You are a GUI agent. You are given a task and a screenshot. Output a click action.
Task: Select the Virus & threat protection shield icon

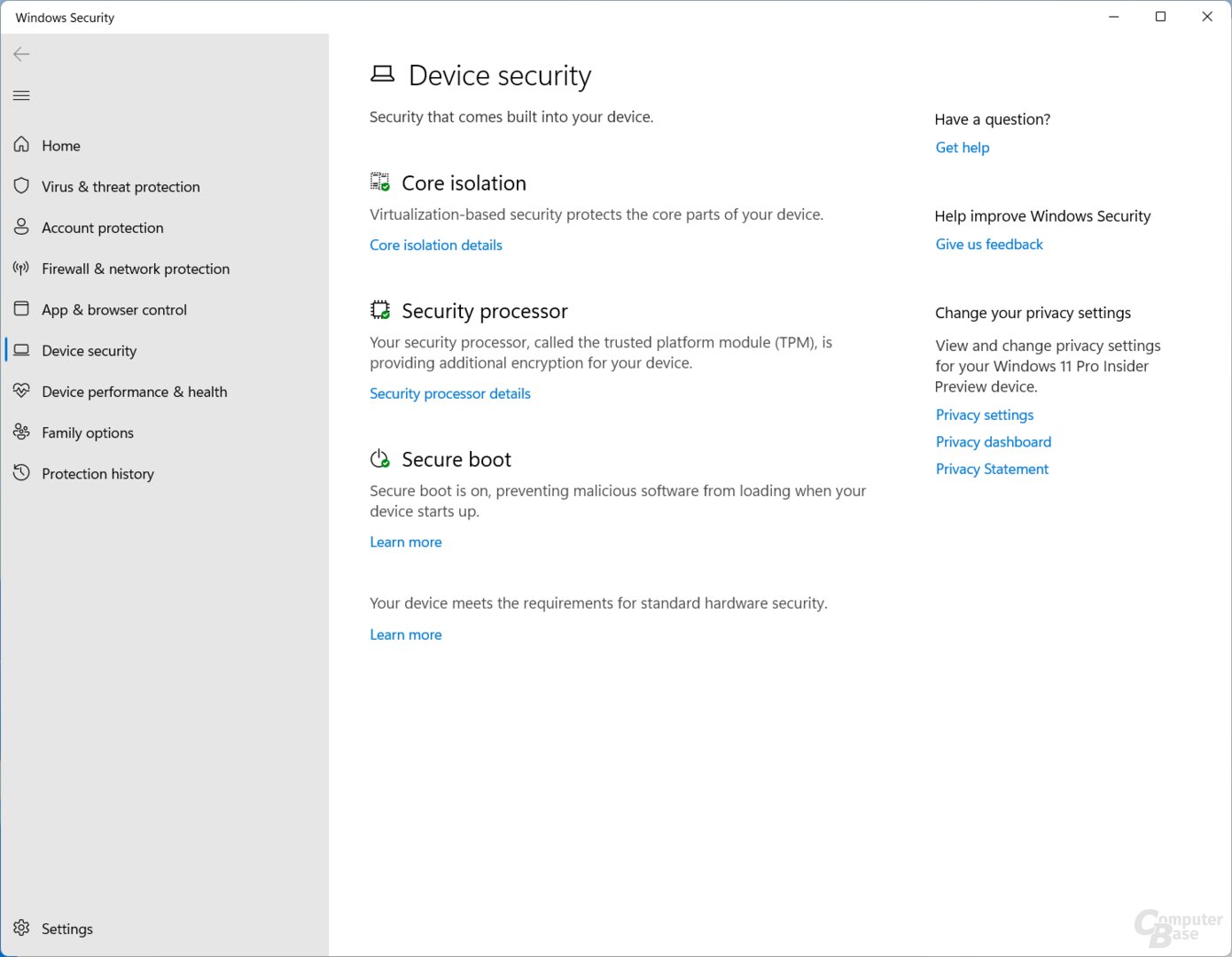pyautogui.click(x=22, y=186)
